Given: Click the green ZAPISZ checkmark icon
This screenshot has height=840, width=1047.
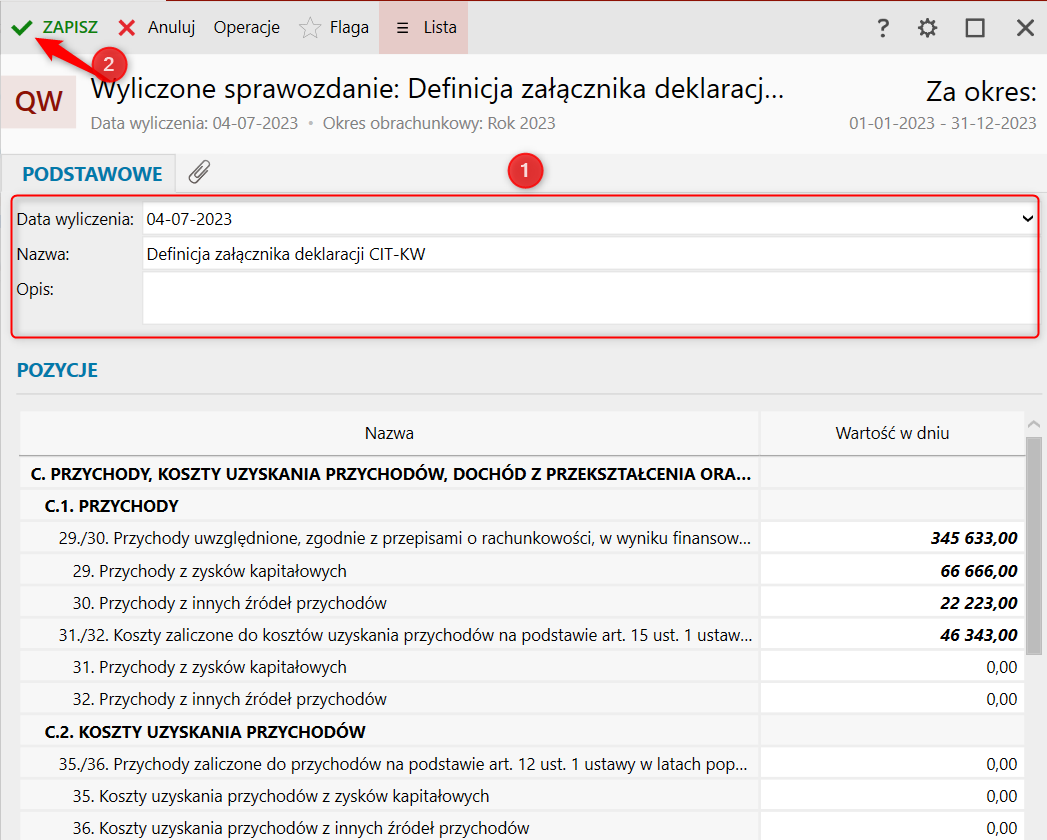Looking at the screenshot, I should 21,28.
